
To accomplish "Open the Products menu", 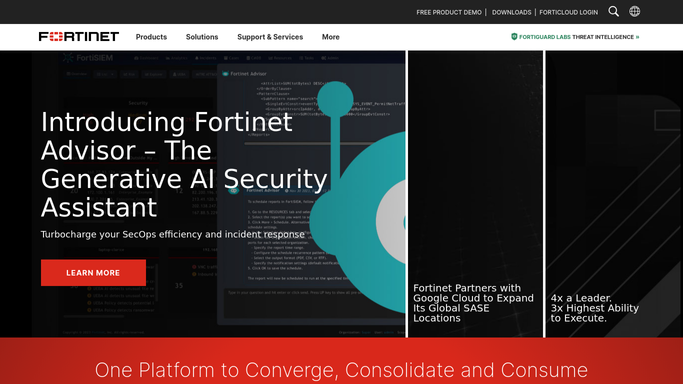I will click(151, 37).
